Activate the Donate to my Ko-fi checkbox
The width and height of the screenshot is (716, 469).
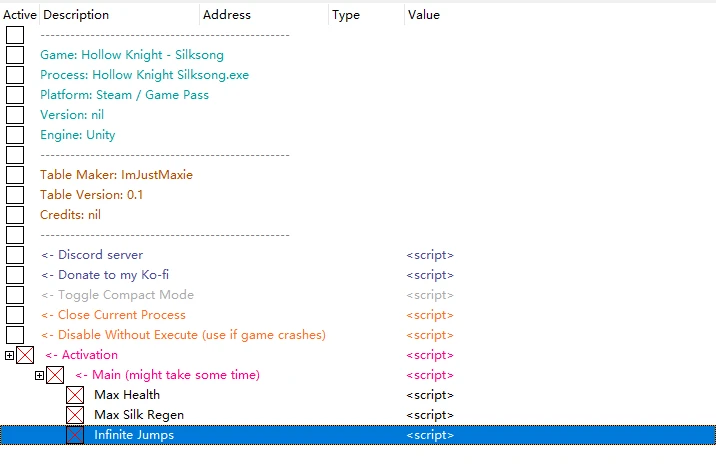point(15,275)
